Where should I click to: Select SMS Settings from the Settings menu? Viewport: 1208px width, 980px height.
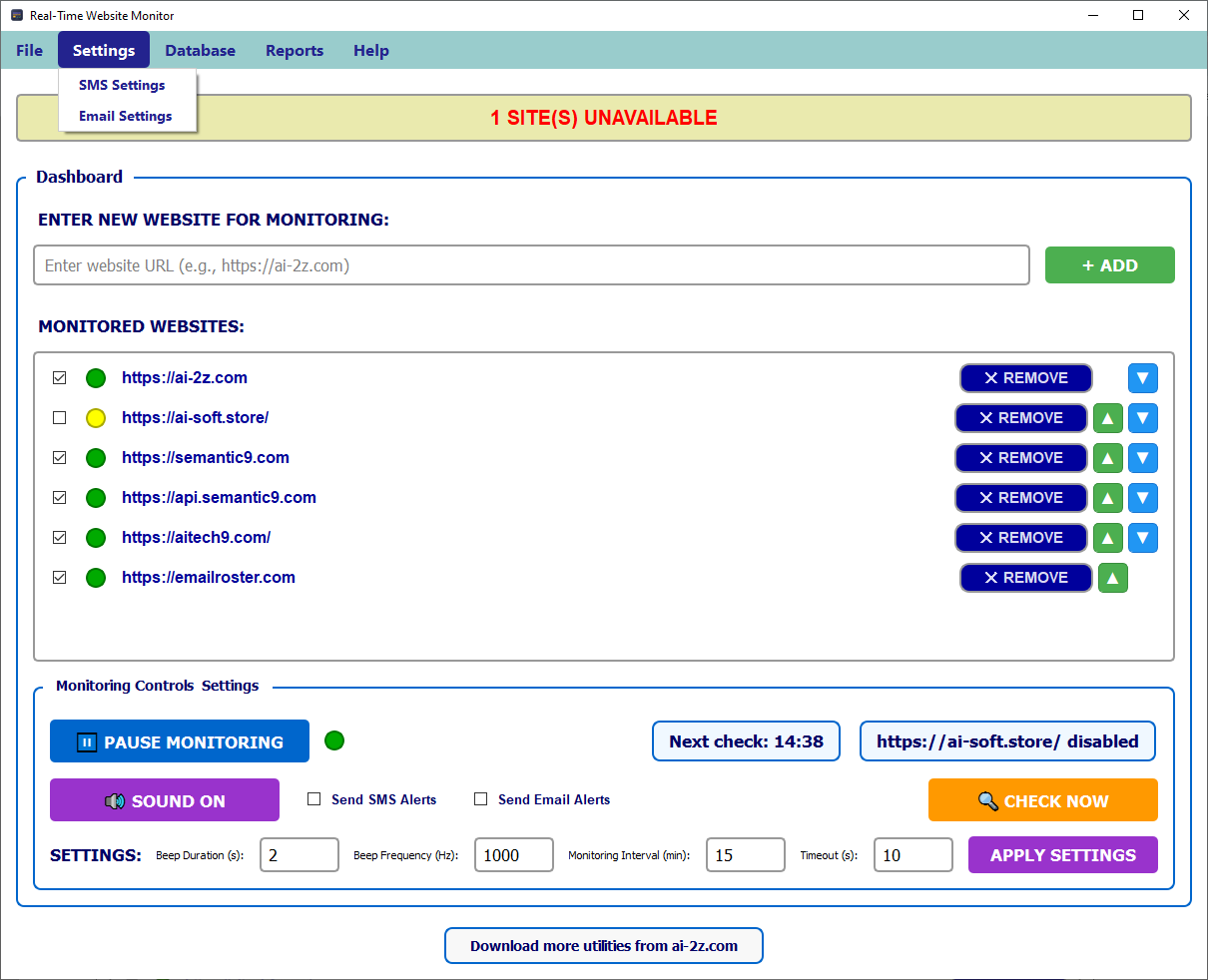point(121,85)
